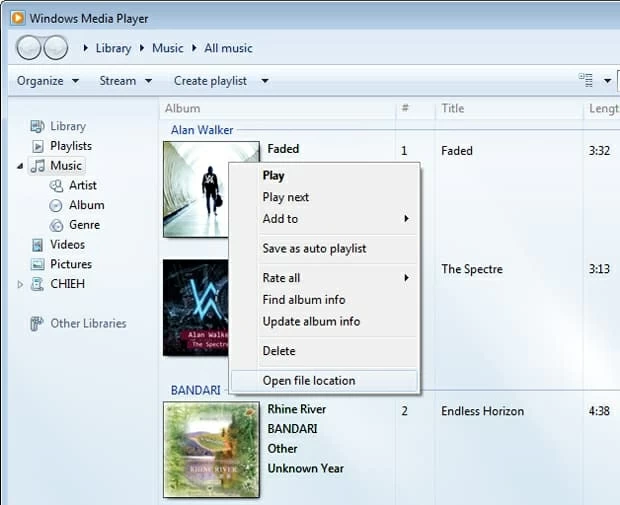The height and width of the screenshot is (505, 620).
Task: Click the Genre icon under Music
Action: pos(56,225)
